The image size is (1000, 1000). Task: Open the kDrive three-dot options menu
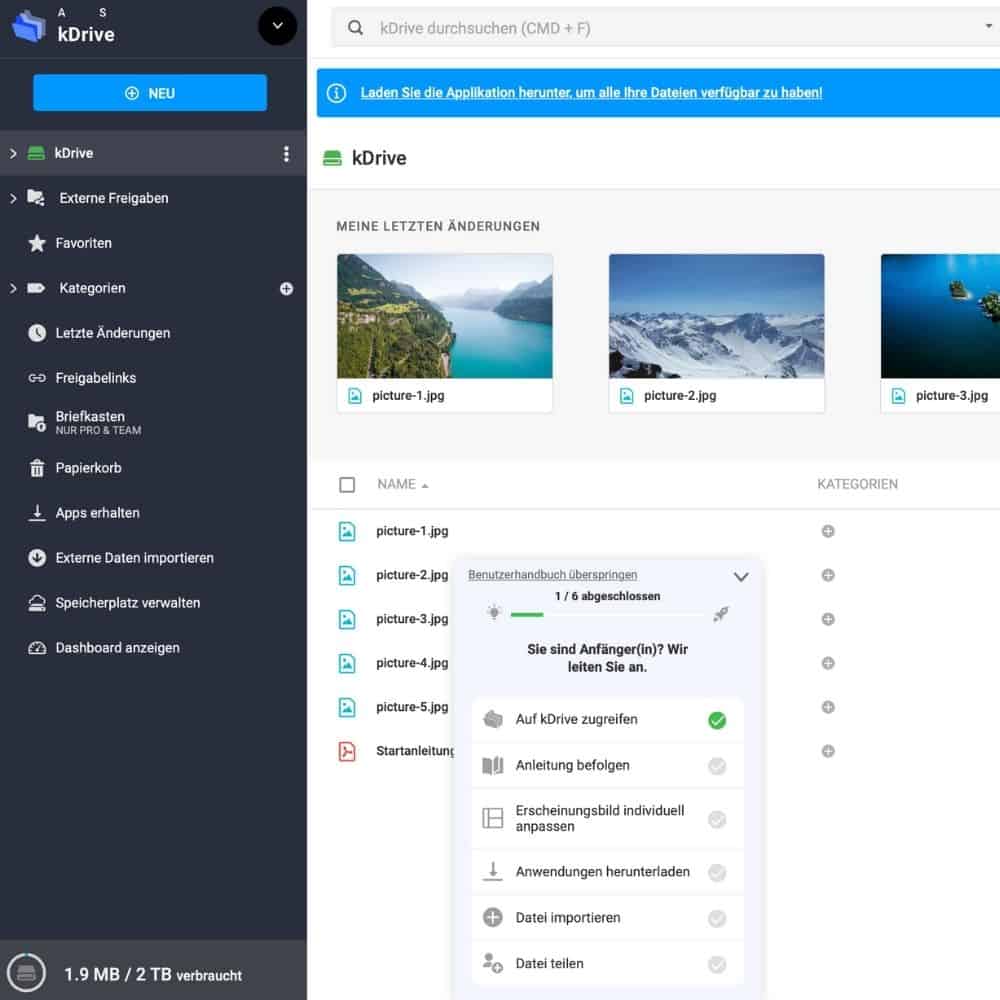[x=286, y=153]
